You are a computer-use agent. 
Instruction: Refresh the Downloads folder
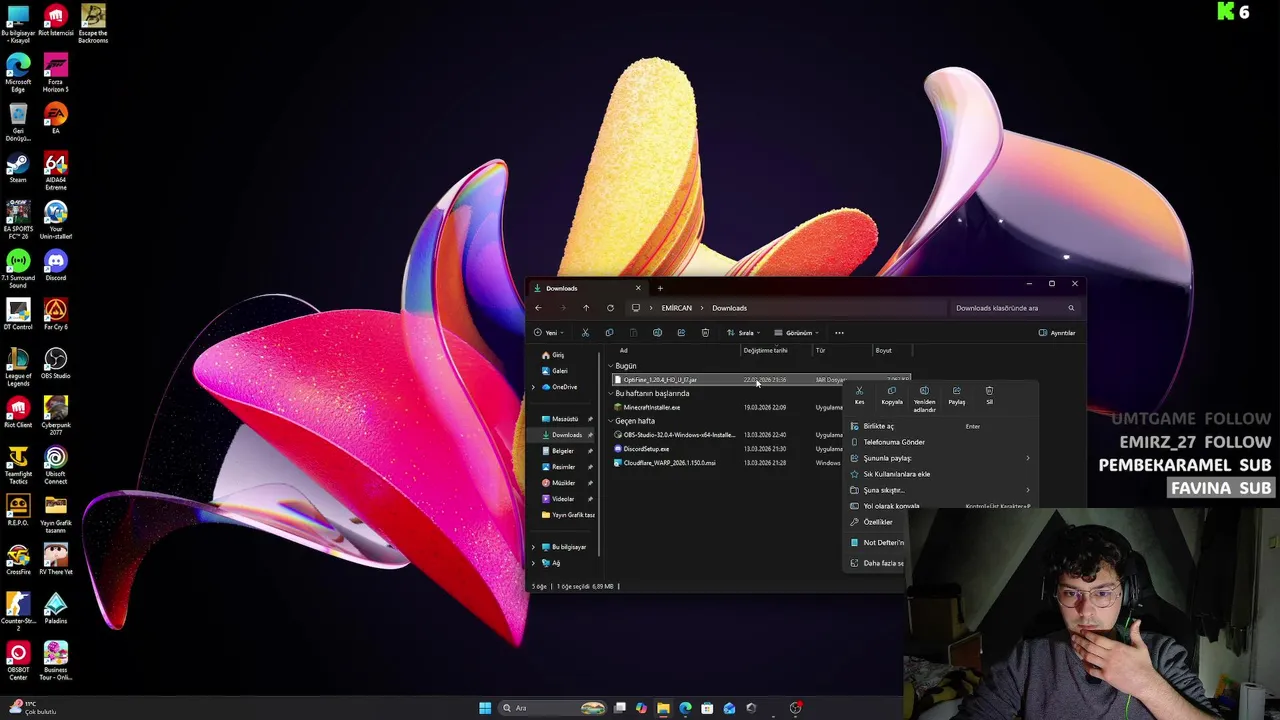(x=610, y=308)
